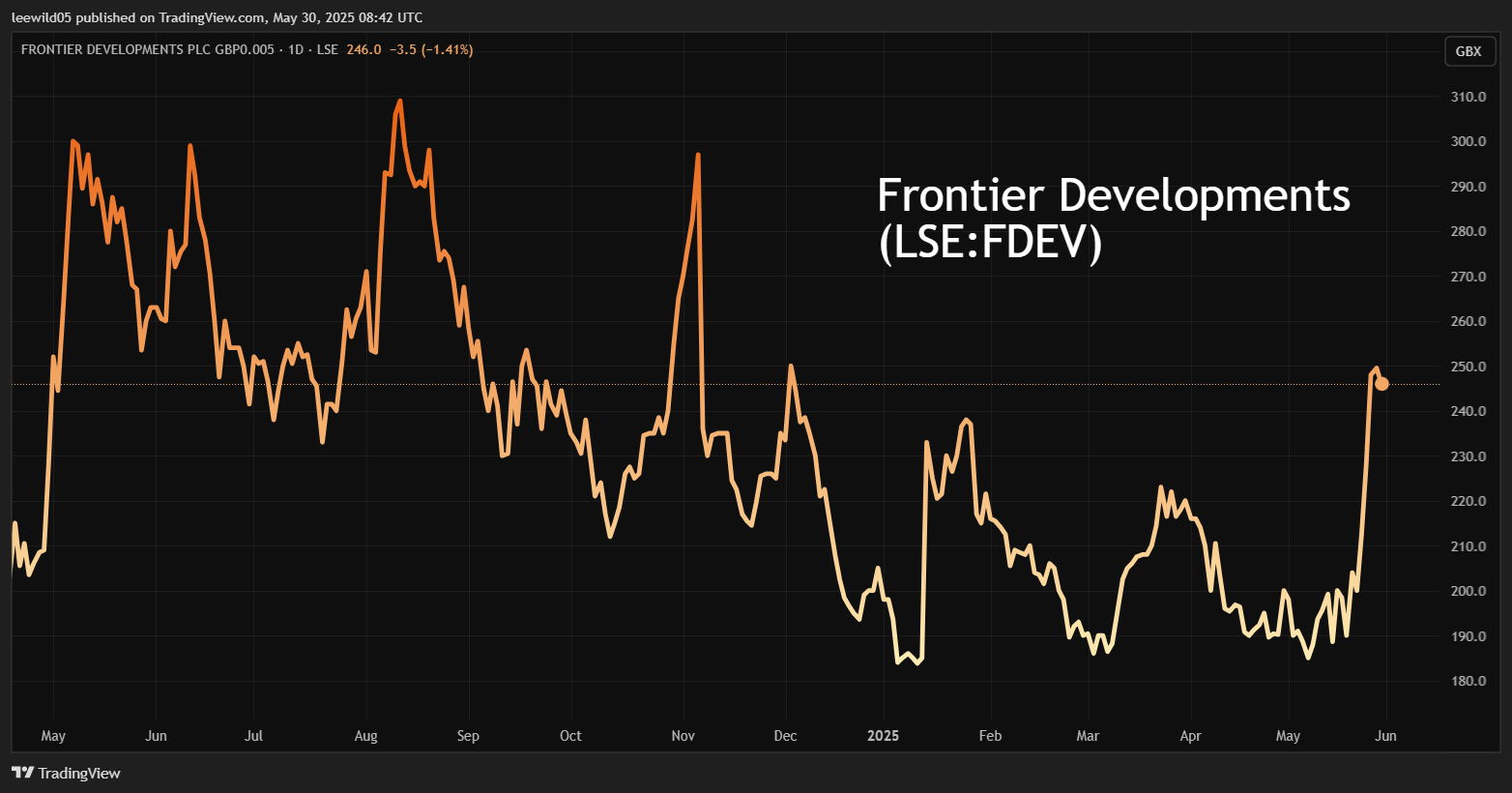Open the GBX currency selector

tap(1468, 51)
